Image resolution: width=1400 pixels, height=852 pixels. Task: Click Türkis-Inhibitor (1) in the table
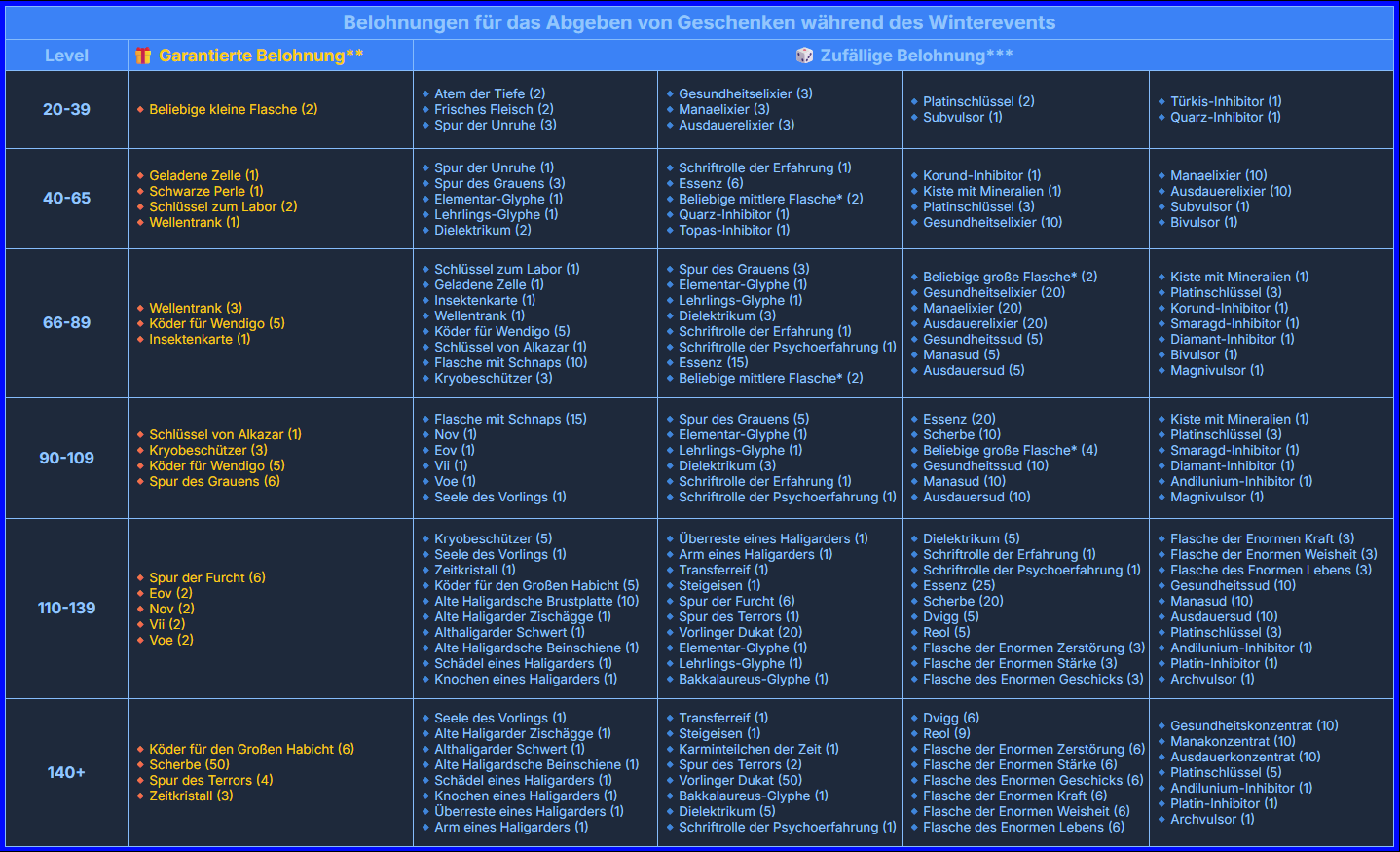[x=1226, y=101]
